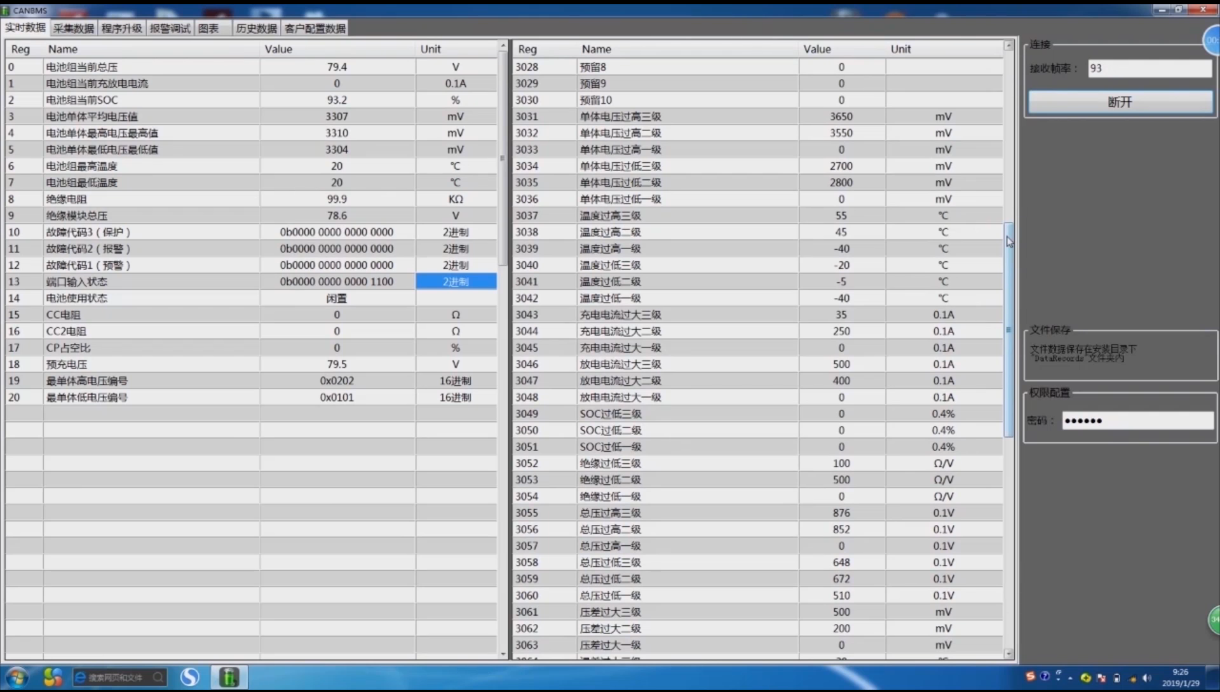Viewport: 1220px width, 692px height.
Task: Select the highlighted 2进制 cell in row 13
Action: pyautogui.click(x=456, y=282)
